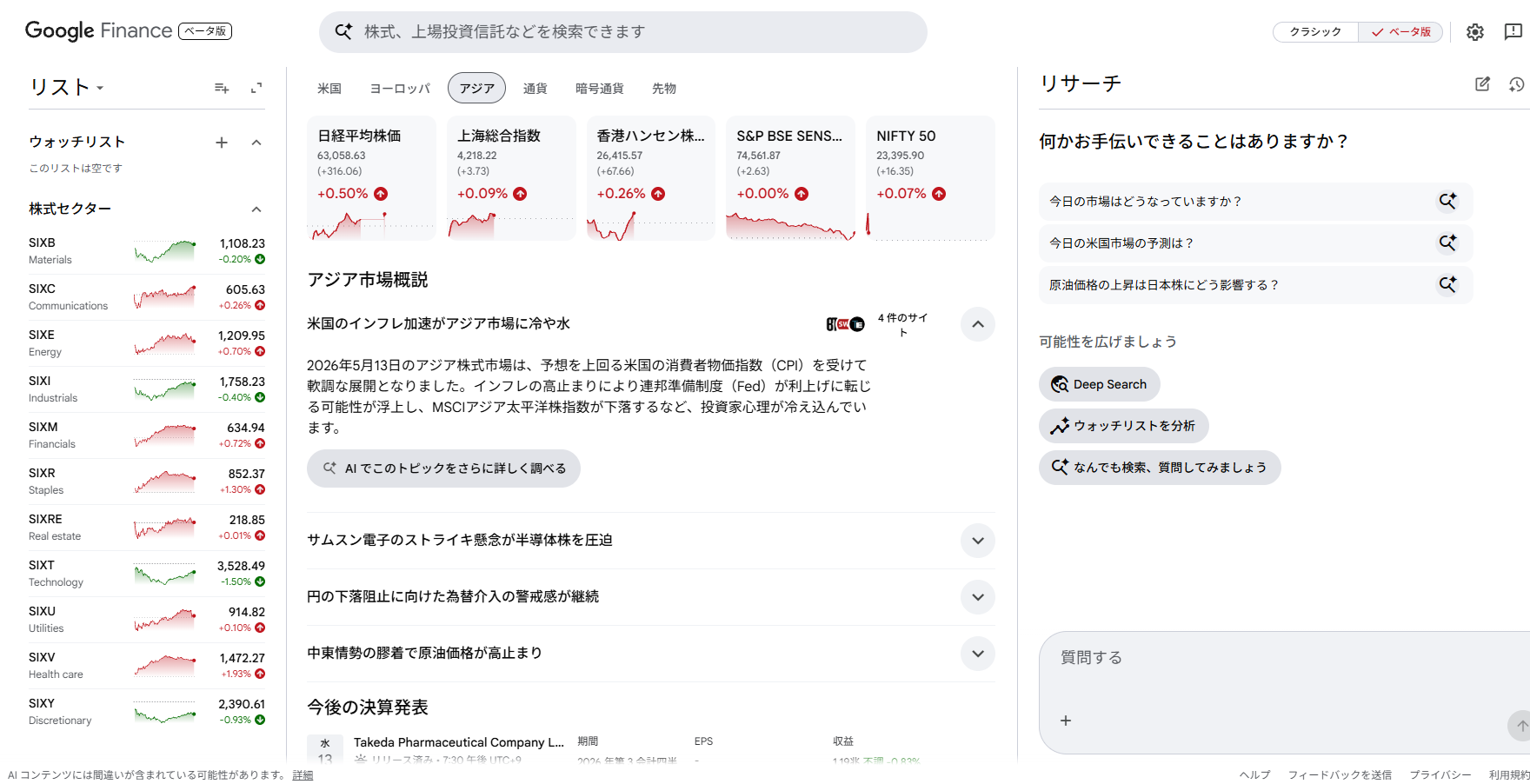
Task: Collapse the ウォッチリスト section
Action: point(256,143)
